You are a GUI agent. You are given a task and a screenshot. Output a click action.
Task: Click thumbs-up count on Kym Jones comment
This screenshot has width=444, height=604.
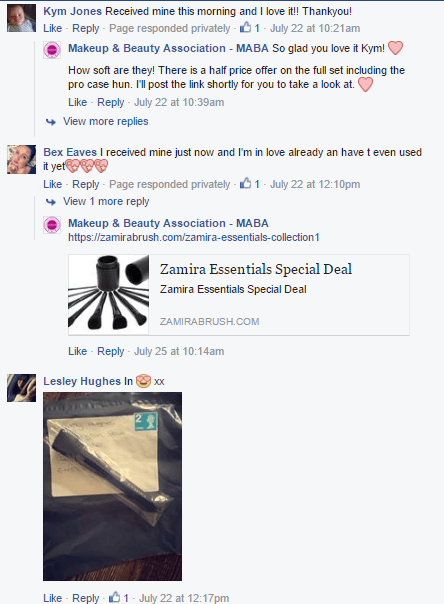(x=250, y=28)
